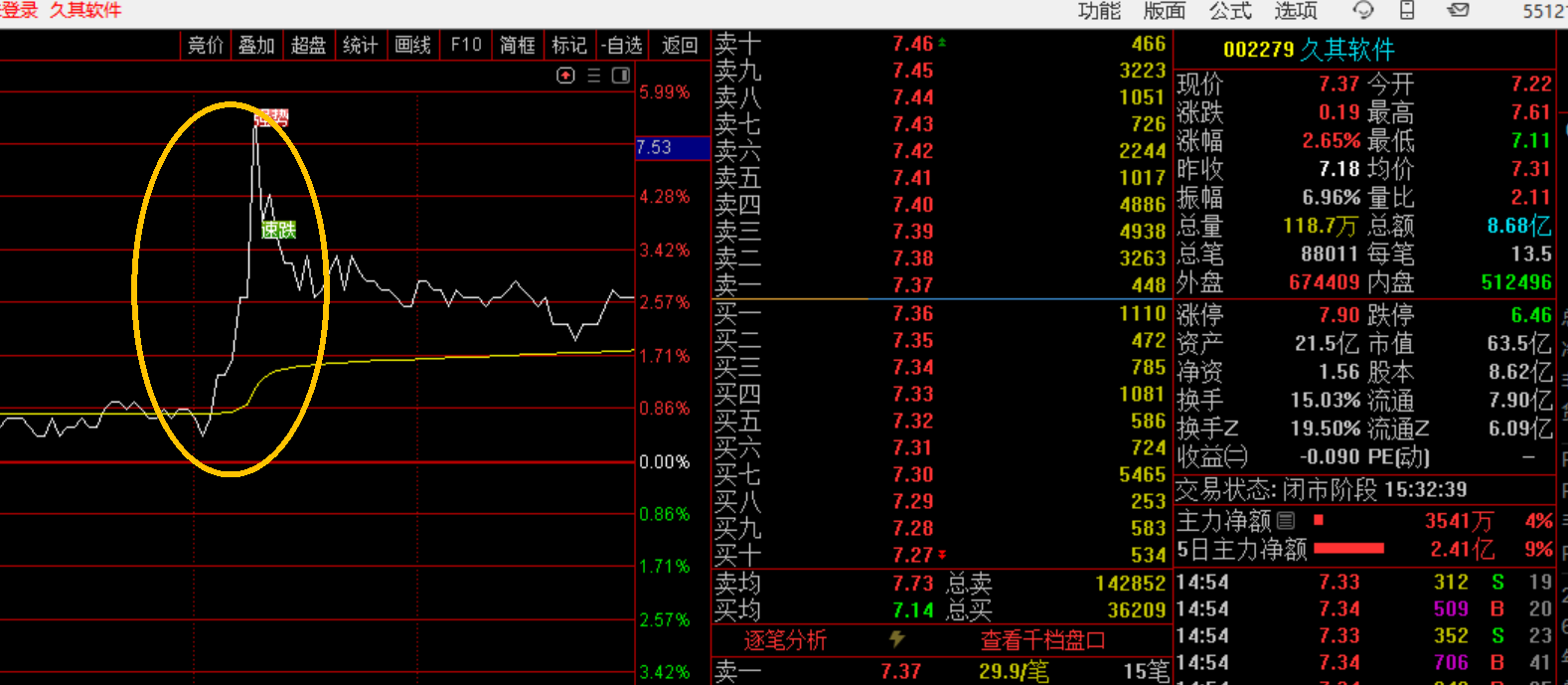Click the 总卖 value 142852

click(1131, 584)
